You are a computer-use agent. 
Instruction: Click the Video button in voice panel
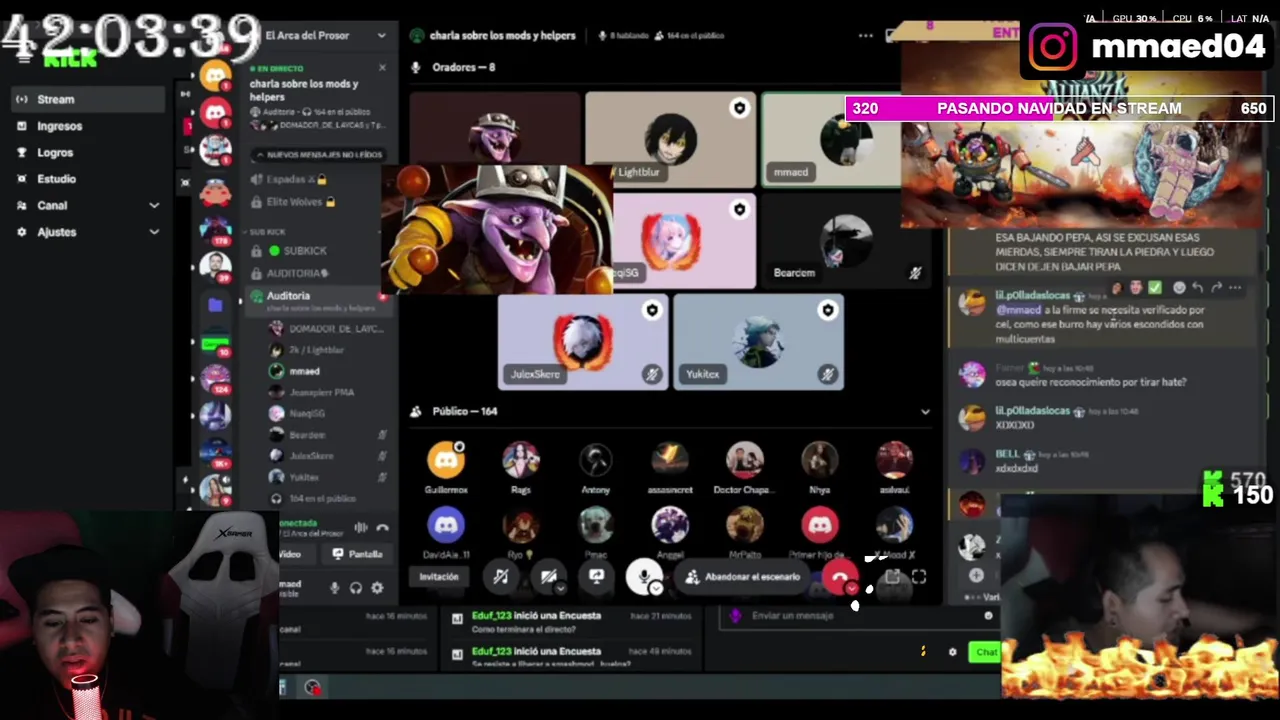(290, 554)
